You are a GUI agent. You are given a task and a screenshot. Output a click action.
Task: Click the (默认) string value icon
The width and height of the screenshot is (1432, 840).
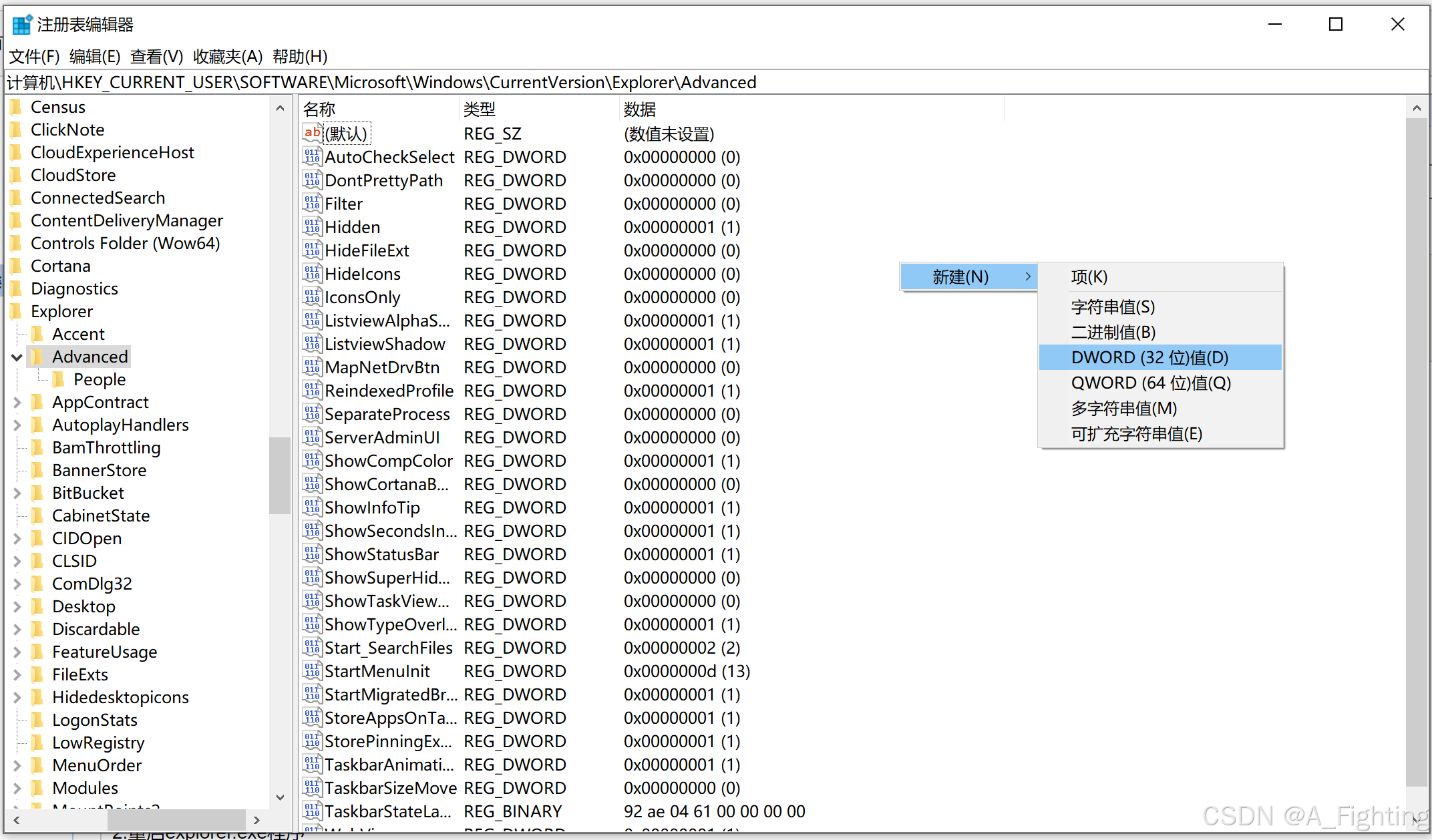[312, 133]
